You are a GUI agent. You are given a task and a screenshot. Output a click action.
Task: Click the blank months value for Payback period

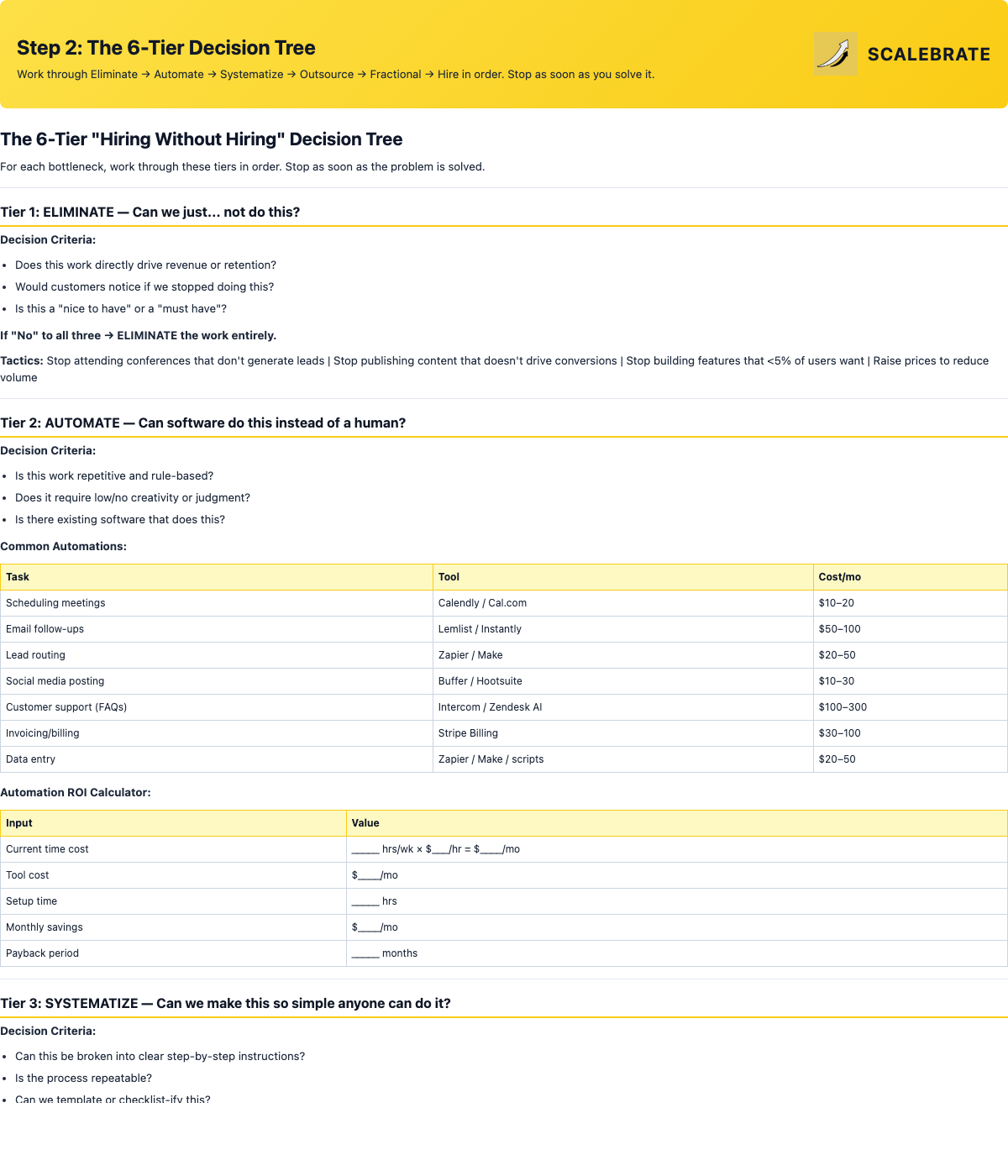click(676, 953)
